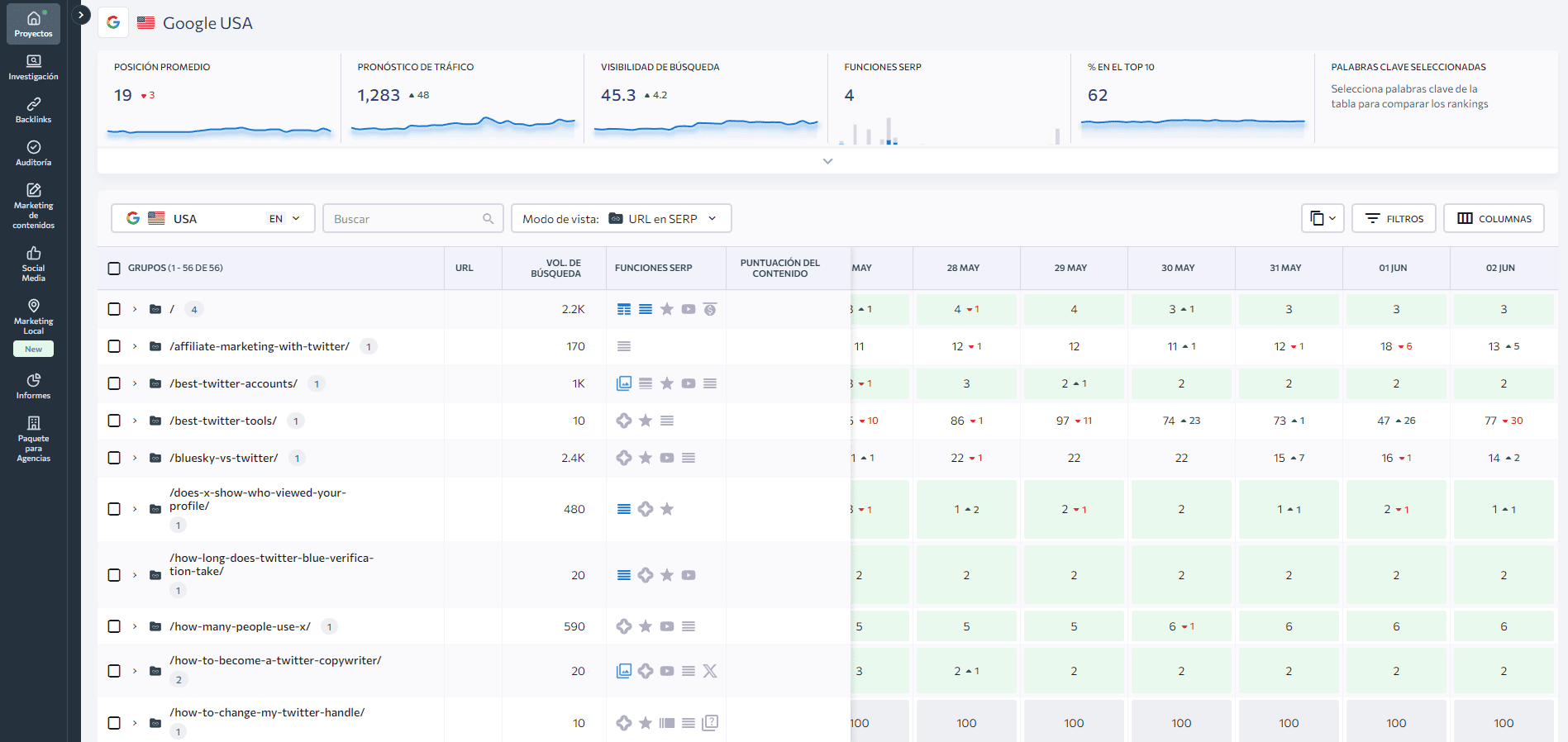
Task: Open the USA EN search engine dropdown
Action: 213,218
